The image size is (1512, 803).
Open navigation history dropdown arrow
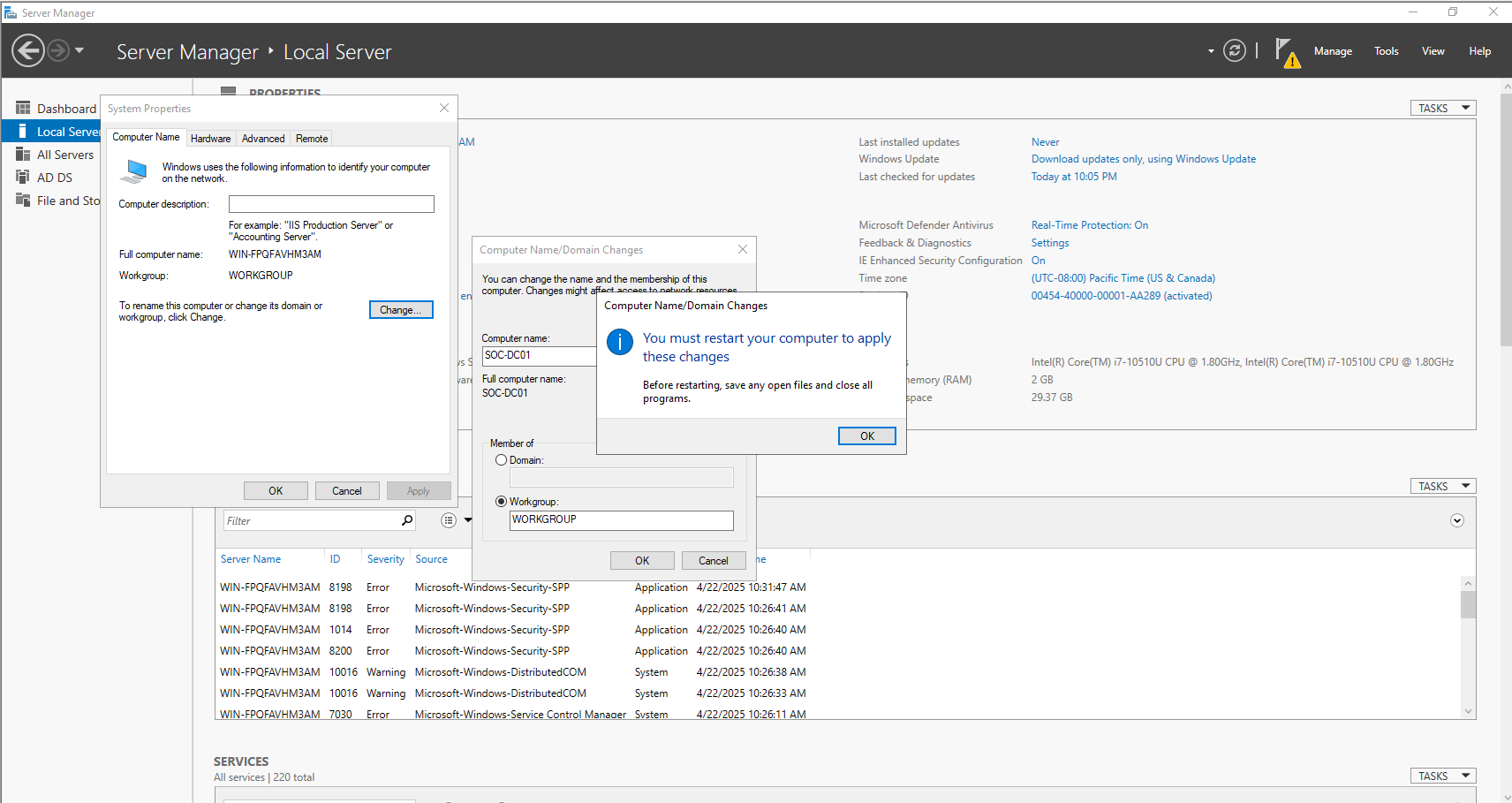tap(79, 50)
